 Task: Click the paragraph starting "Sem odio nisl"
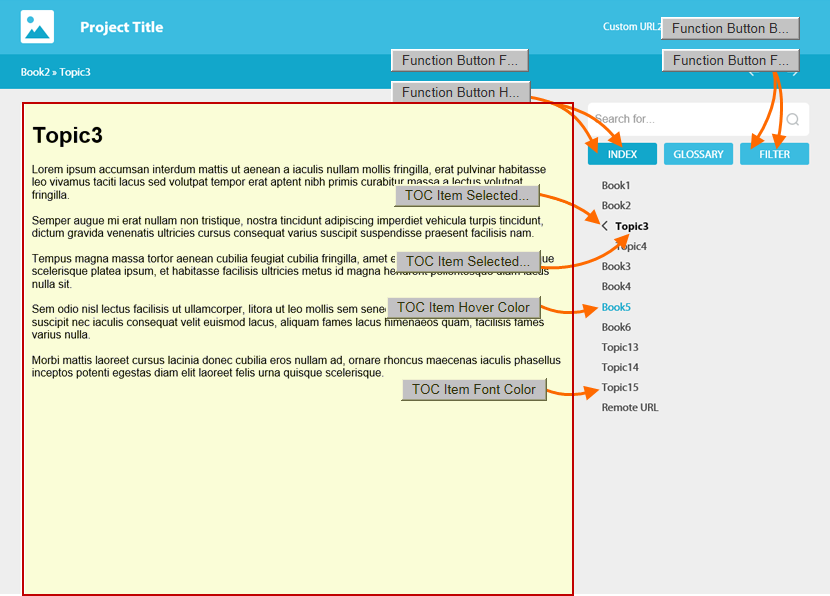click(x=287, y=322)
